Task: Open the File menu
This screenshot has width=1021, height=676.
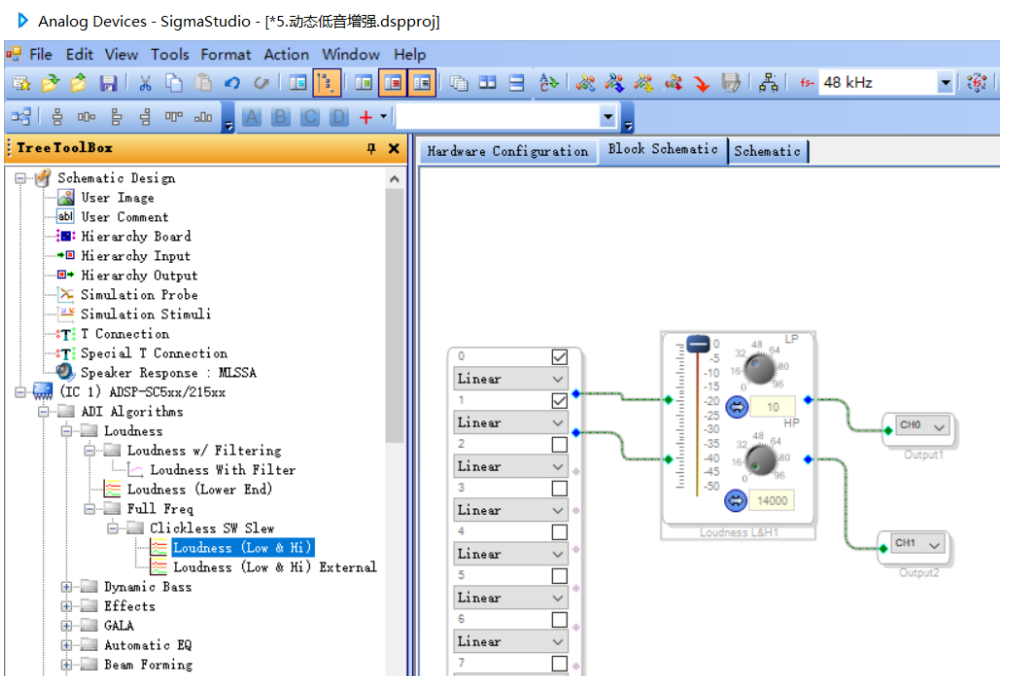Action: (x=40, y=54)
